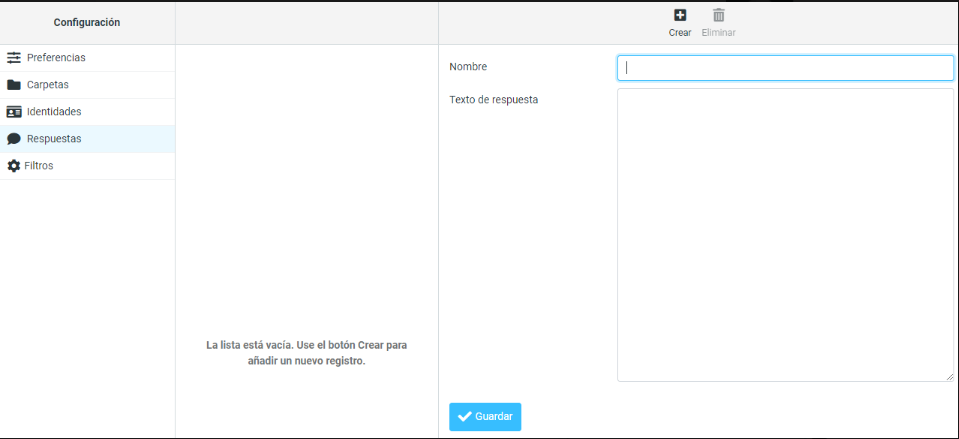Click the Respuestas speech bubble icon

pyautogui.click(x=13, y=139)
